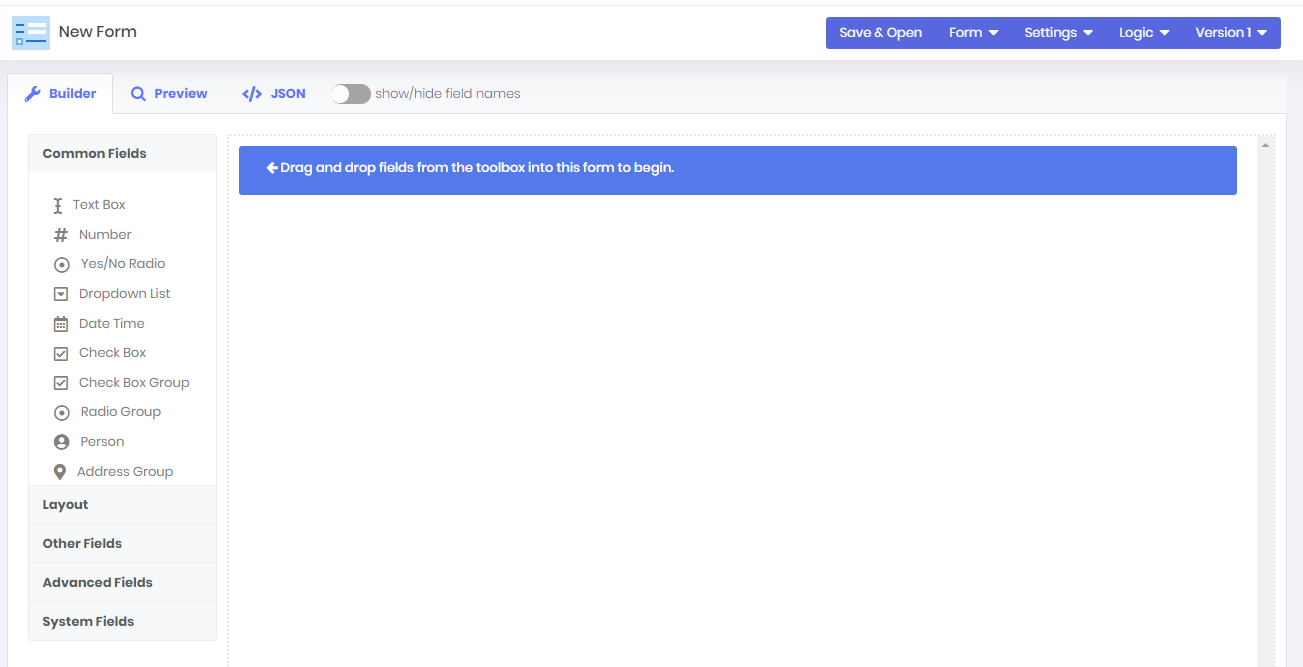Screen dimensions: 1303x667
Task: Open the Logic dropdown button
Action: 1144,33
